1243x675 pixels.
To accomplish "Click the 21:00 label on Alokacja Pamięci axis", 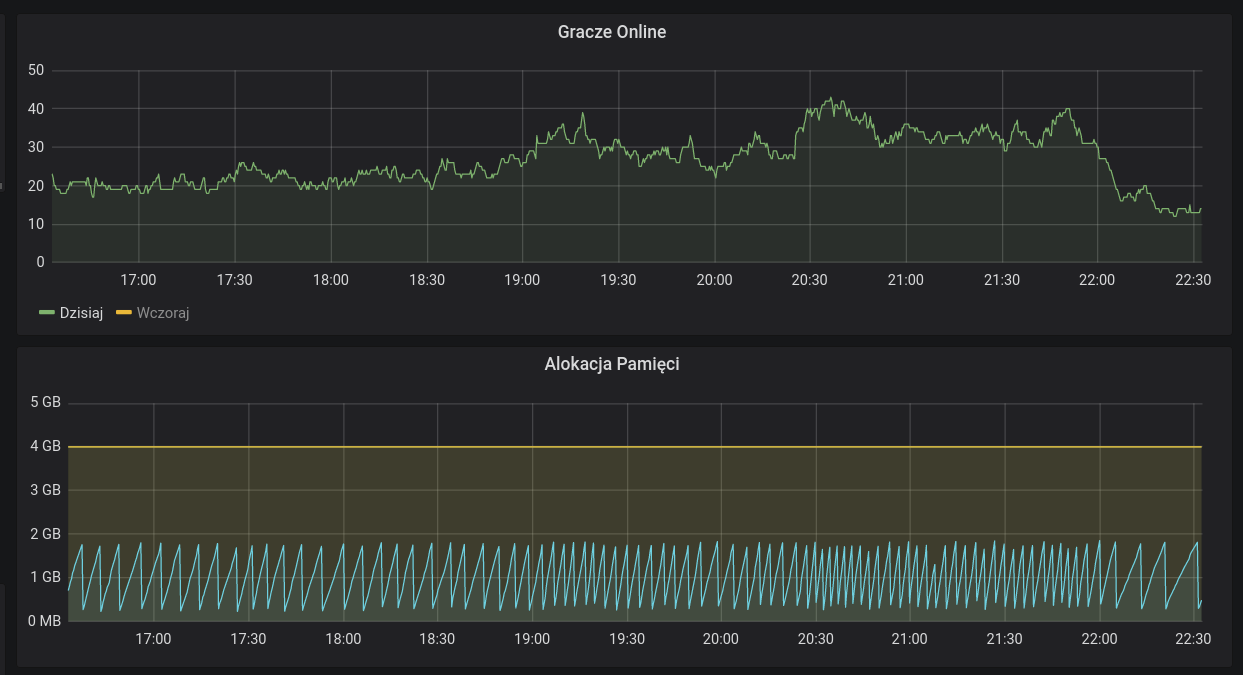I will coord(909,639).
